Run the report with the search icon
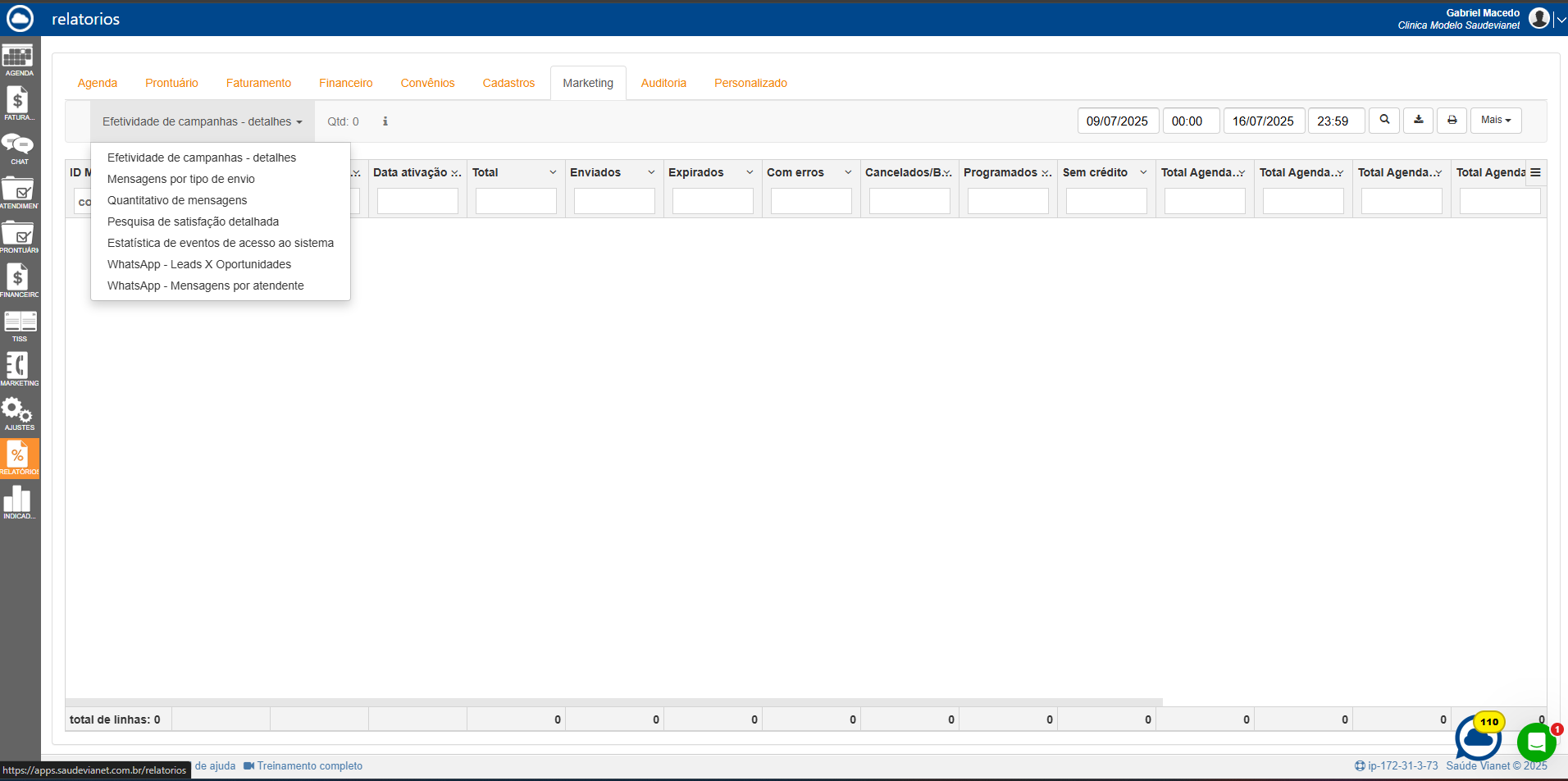 pos(1384,121)
